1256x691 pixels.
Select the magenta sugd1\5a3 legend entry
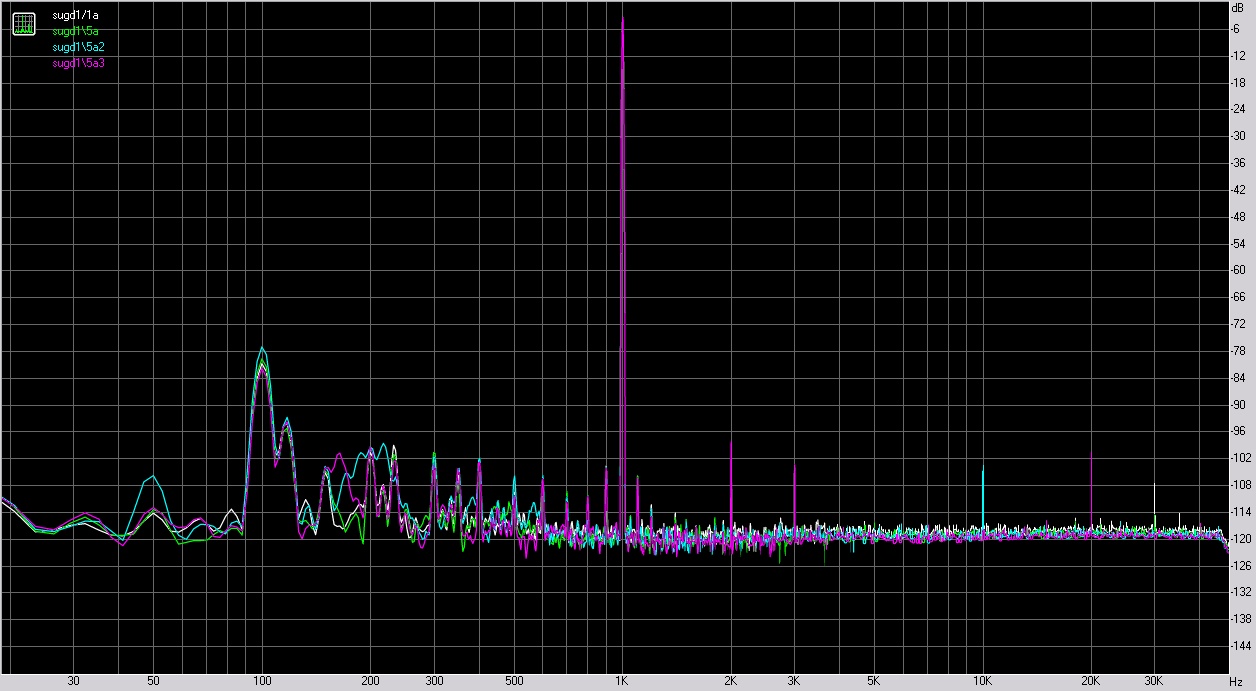(78, 64)
